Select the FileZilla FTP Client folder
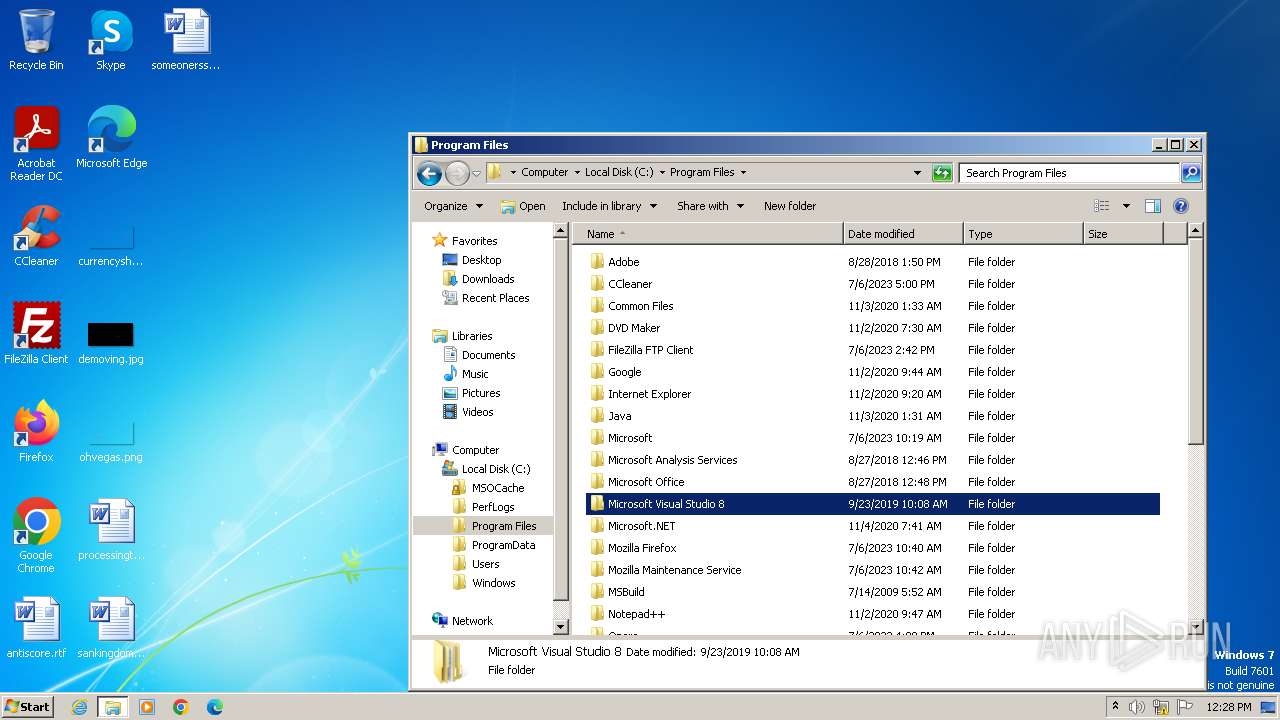This screenshot has height=720, width=1280. (872, 350)
